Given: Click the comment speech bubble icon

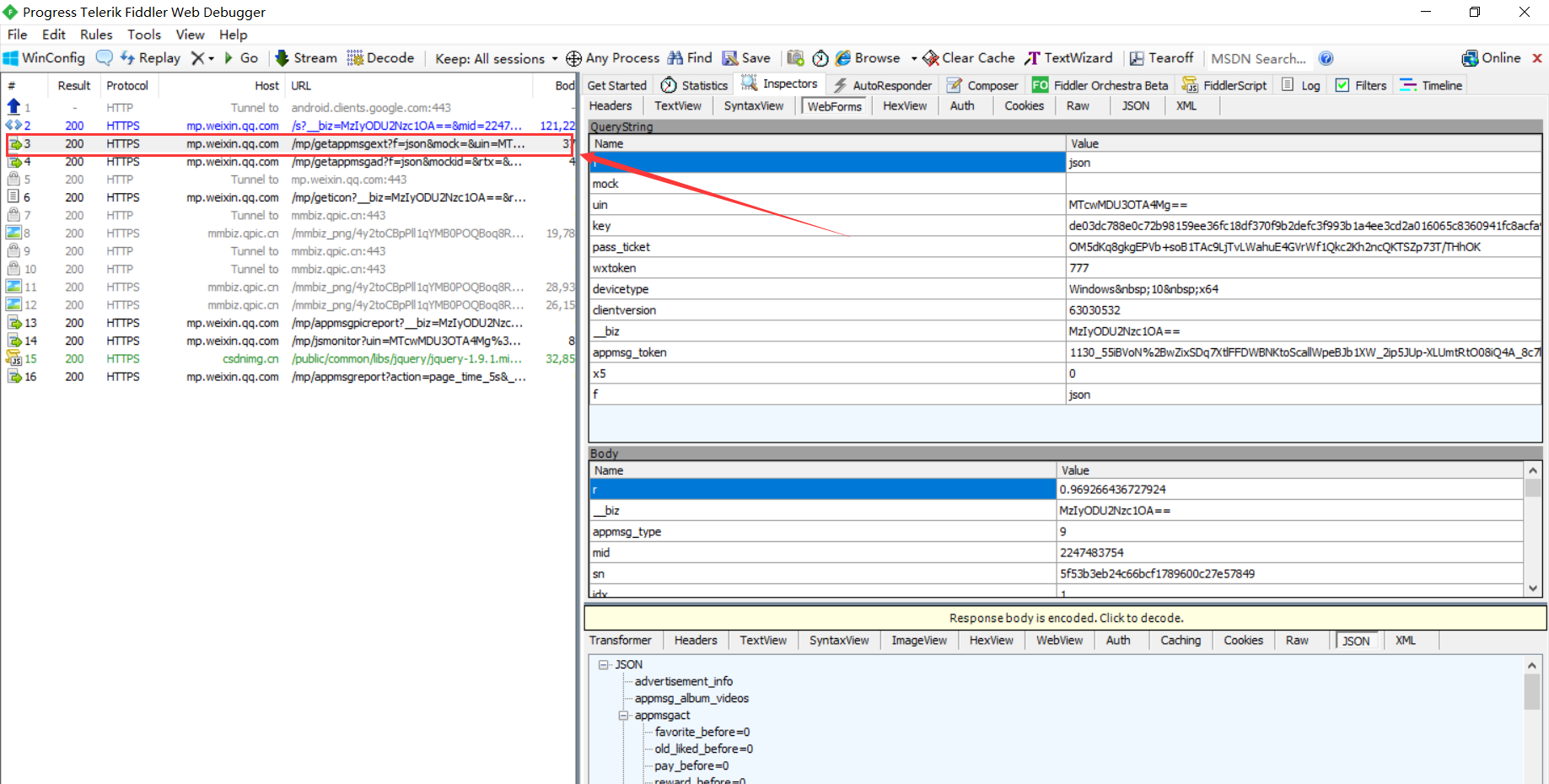Looking at the screenshot, I should click(104, 58).
